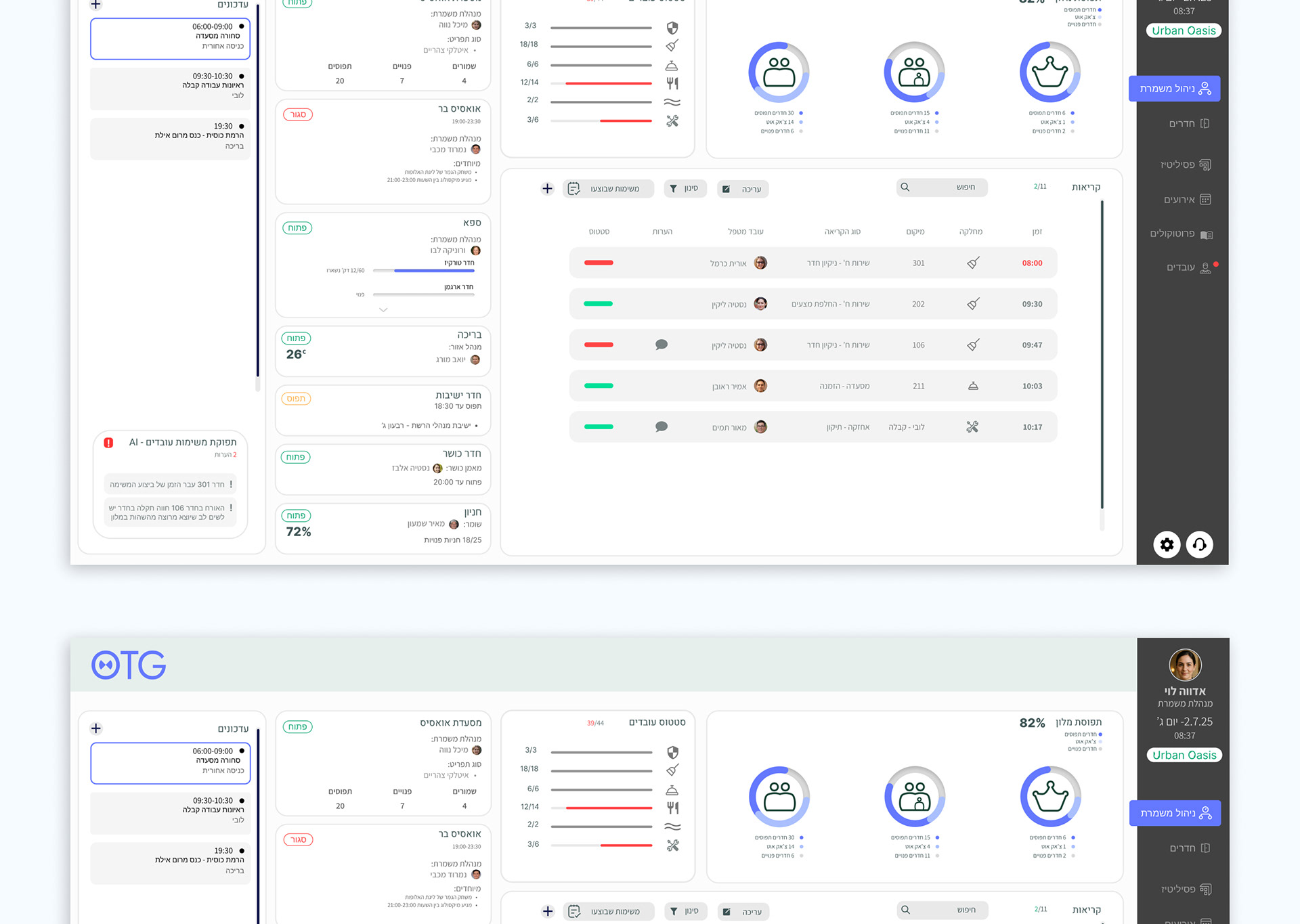Toggle the ספא card פתוח status

pyautogui.click(x=297, y=228)
